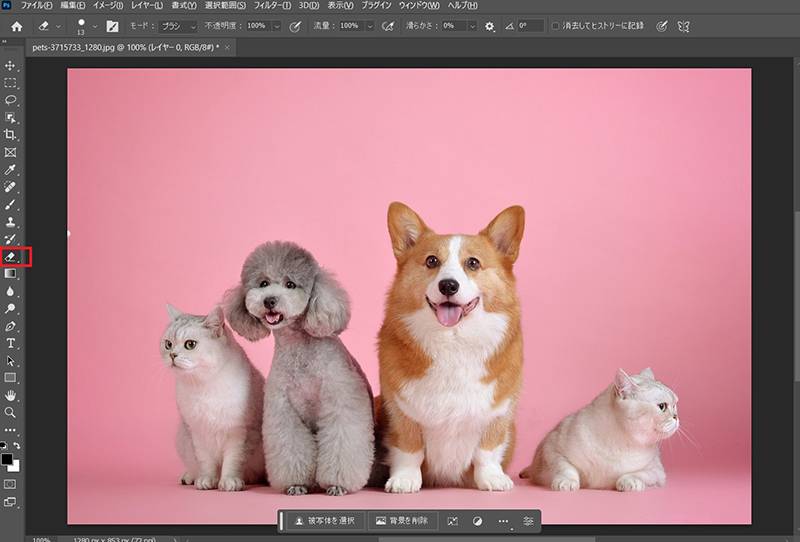Select the Horizontal Type tool

(x=10, y=343)
